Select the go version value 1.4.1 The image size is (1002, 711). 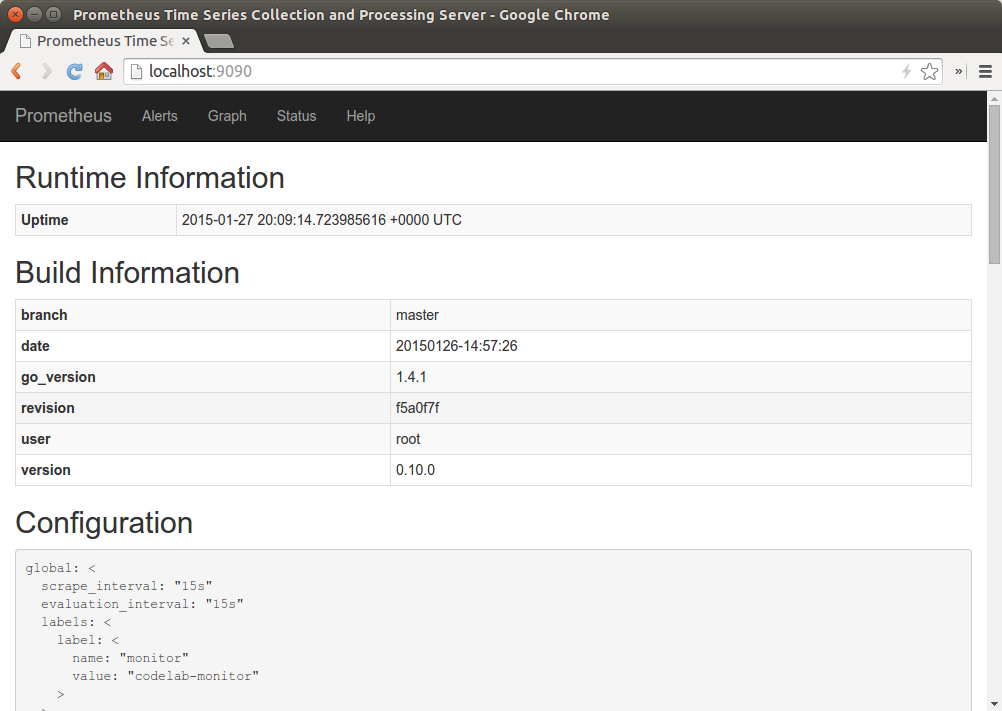coord(411,377)
